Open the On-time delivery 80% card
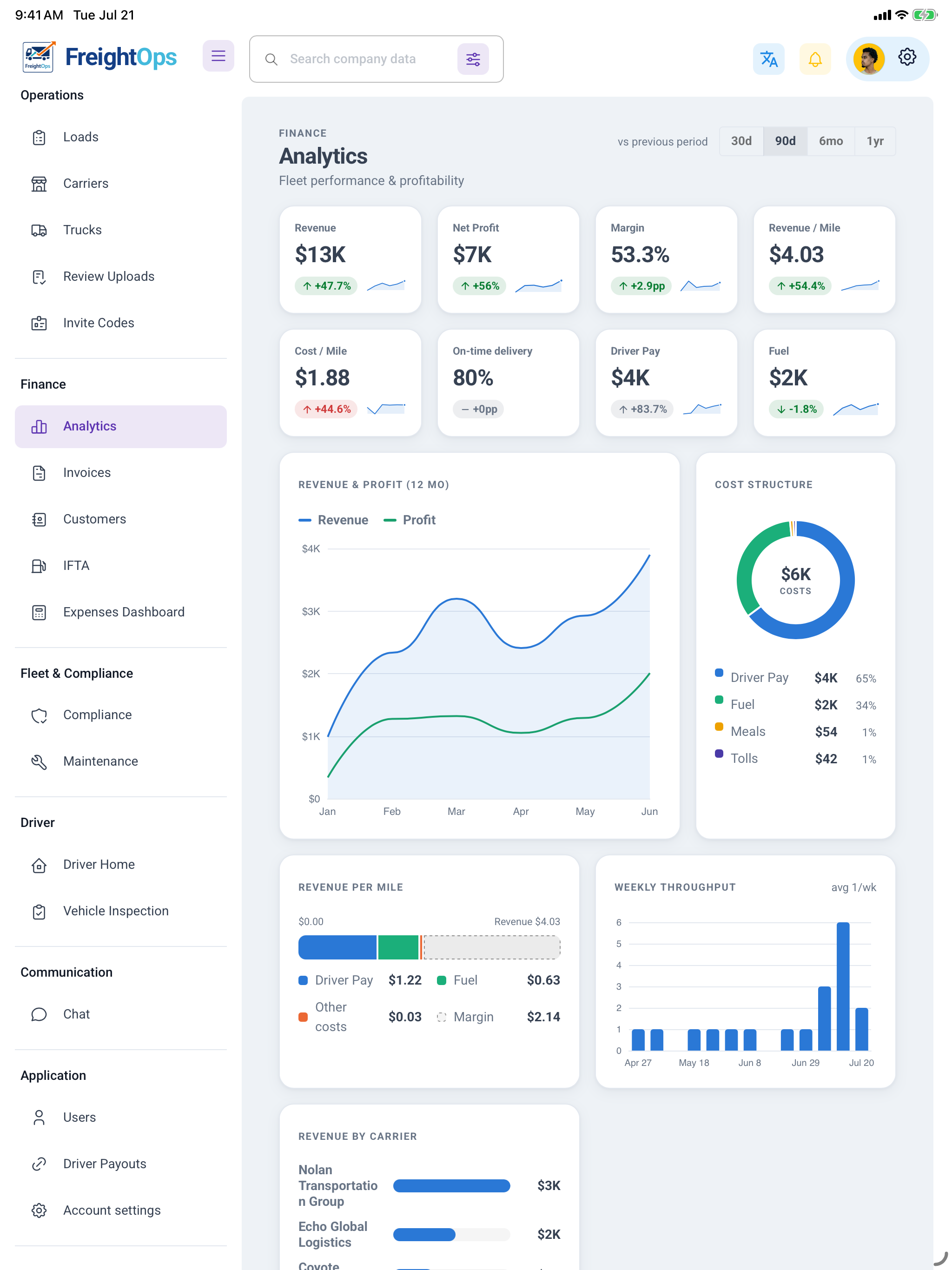 (508, 383)
